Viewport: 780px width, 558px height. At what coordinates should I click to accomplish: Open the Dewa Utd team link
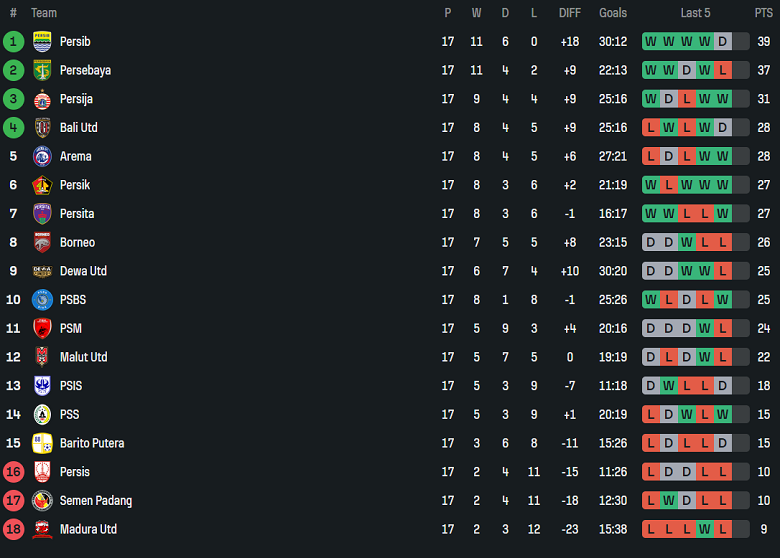tap(83, 271)
